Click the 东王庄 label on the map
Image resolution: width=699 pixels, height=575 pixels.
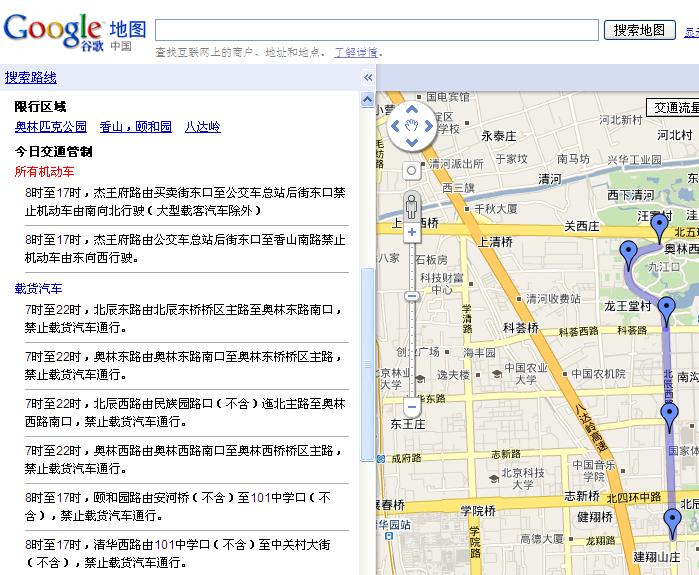tap(408, 424)
